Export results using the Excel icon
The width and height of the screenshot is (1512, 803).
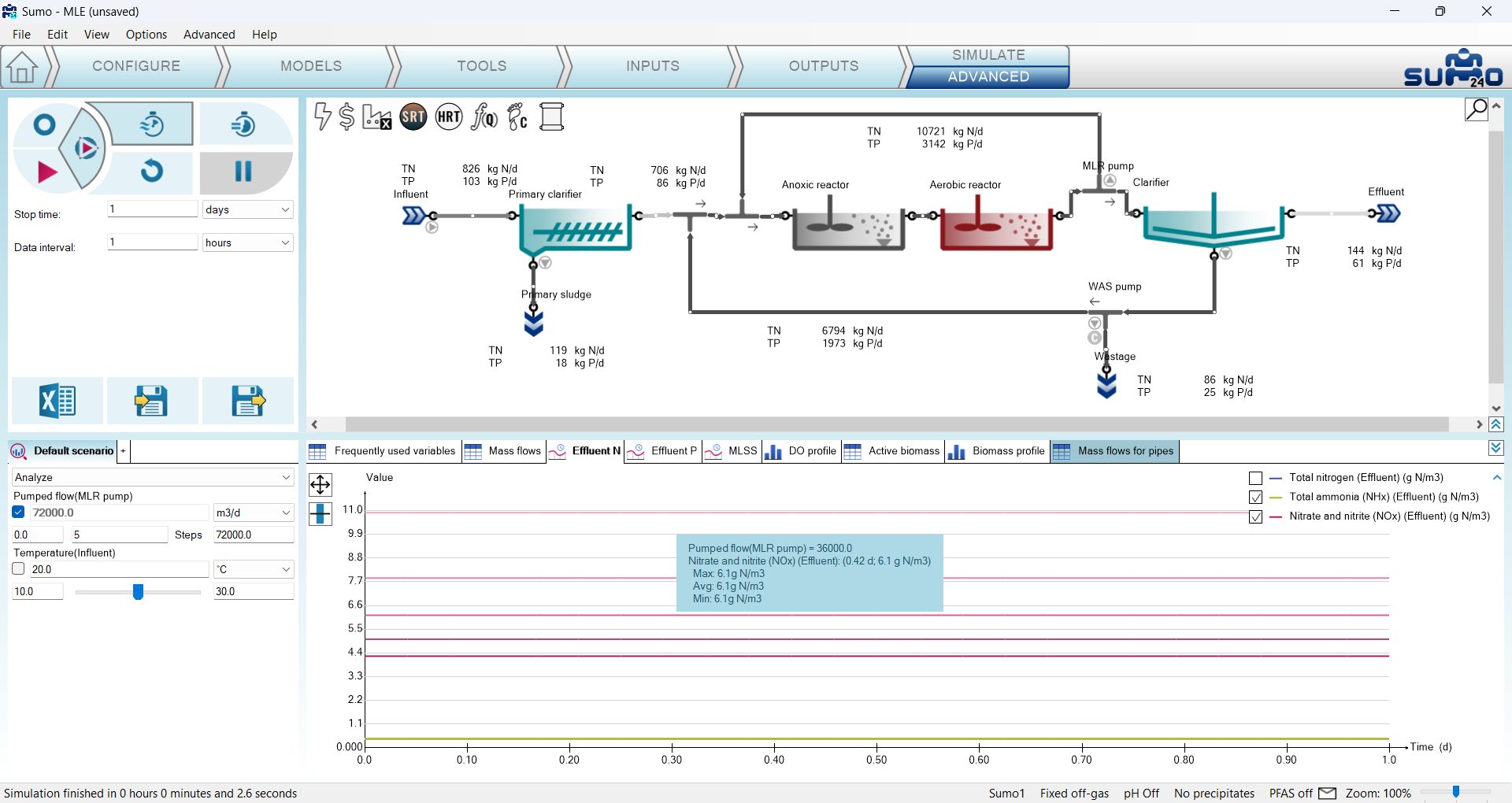[x=57, y=401]
